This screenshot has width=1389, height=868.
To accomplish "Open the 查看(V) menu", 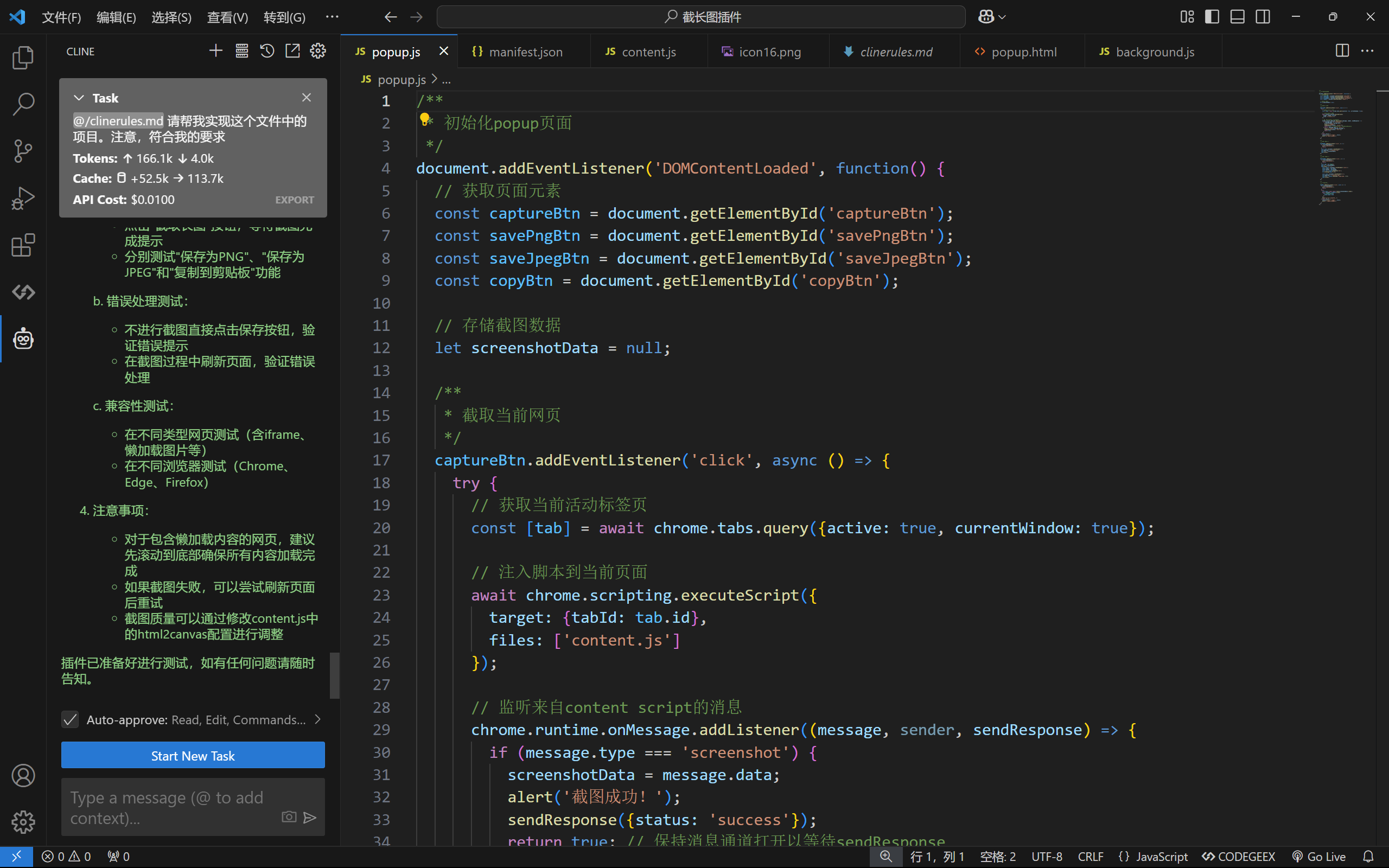I will 227,17.
